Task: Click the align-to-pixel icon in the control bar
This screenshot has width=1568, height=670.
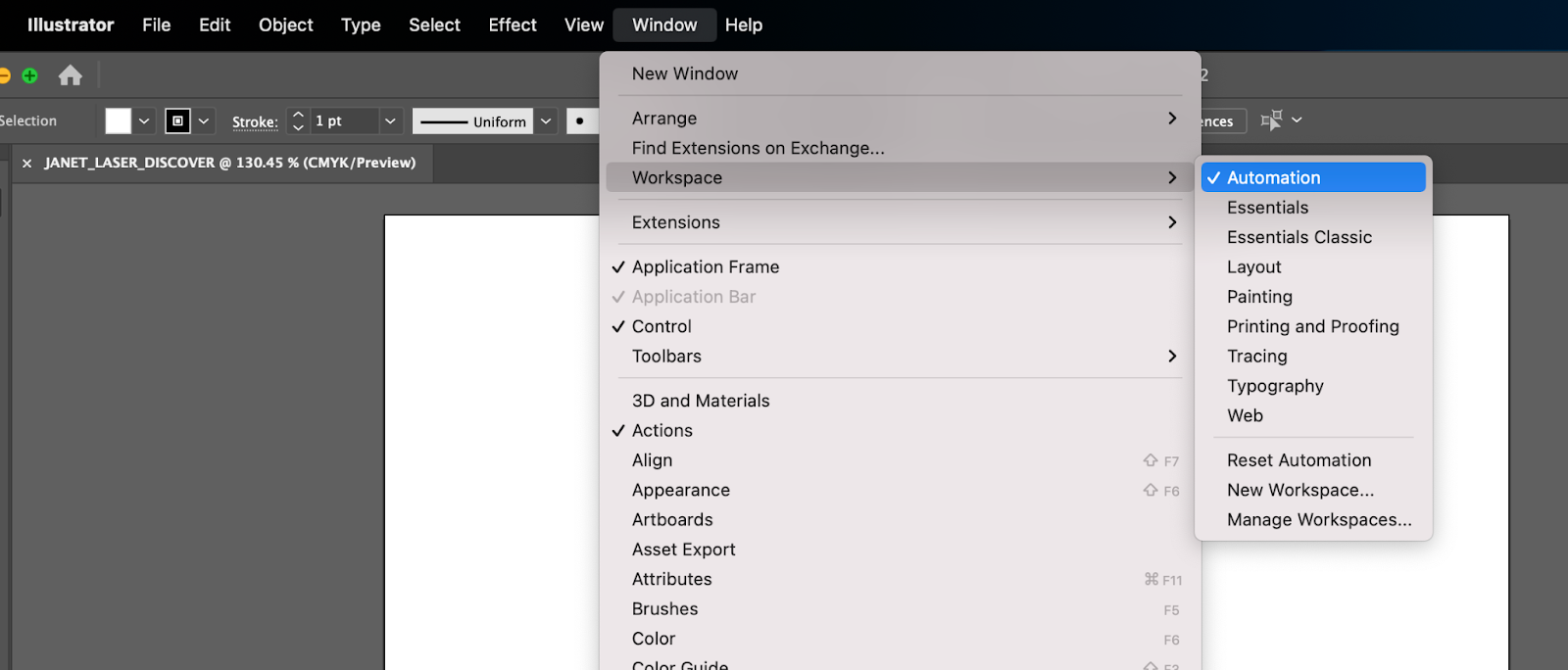Action: coord(1271,120)
